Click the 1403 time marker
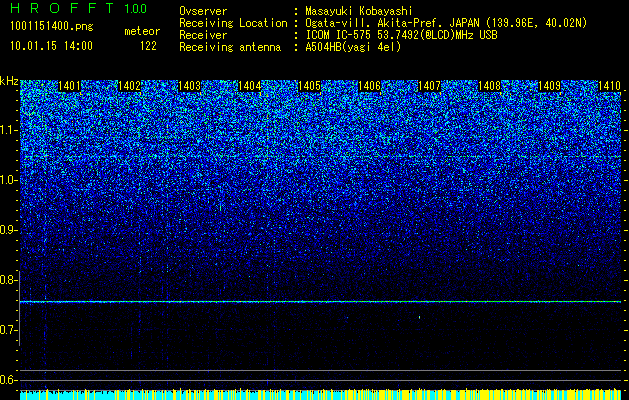Image resolution: width=629 pixels, height=400 pixels. (x=189, y=86)
